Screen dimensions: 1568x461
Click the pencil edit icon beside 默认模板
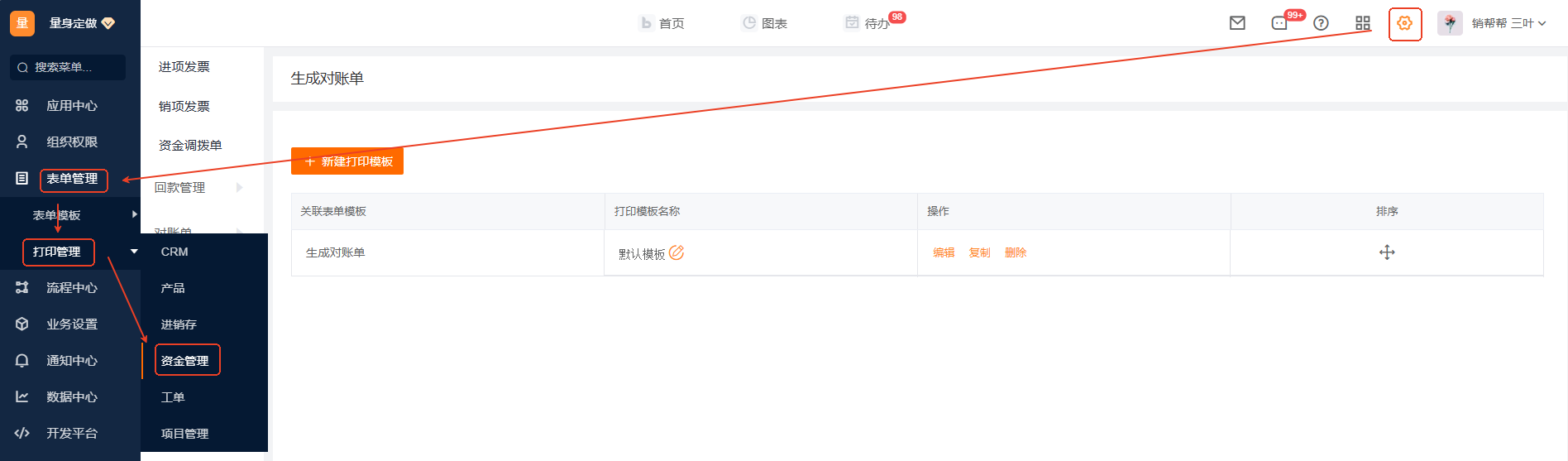(x=676, y=252)
